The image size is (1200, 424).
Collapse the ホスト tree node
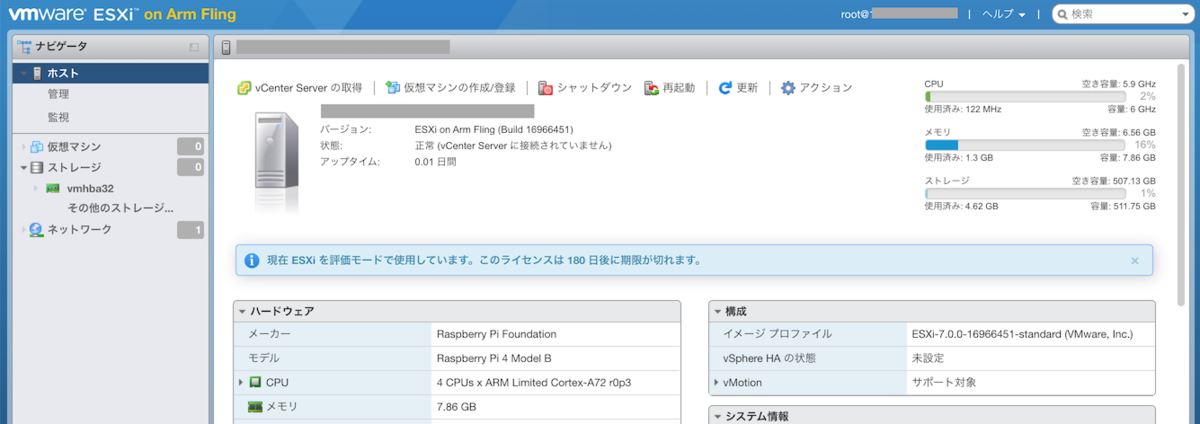(24, 73)
